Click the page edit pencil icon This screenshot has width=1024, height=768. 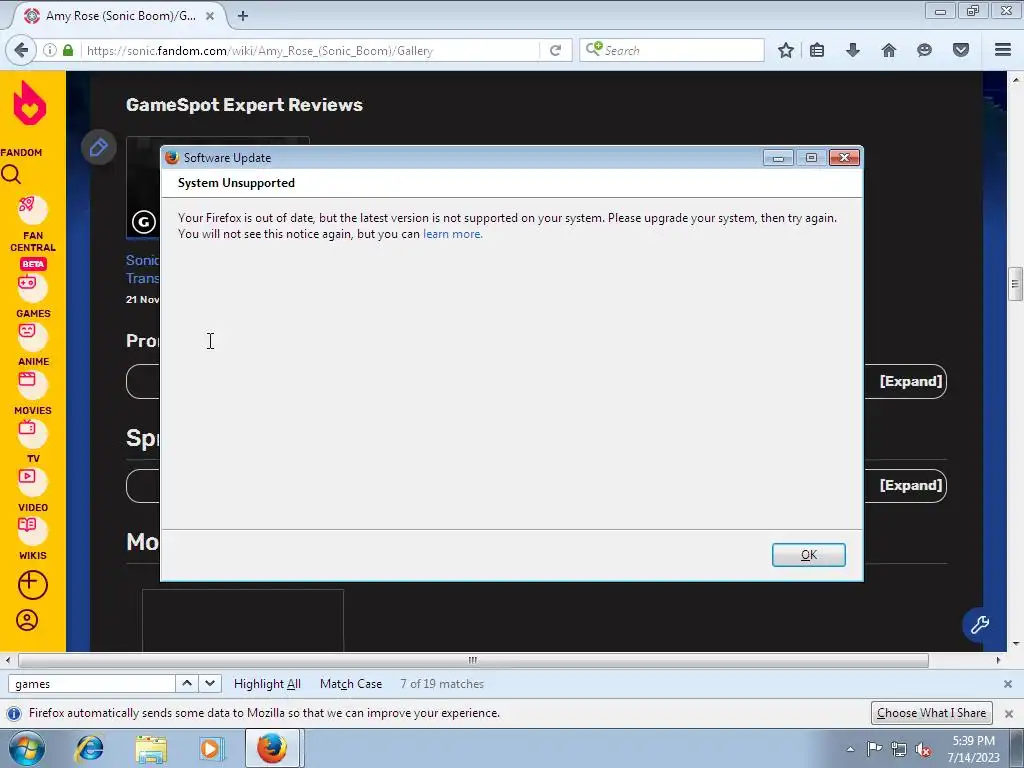(99, 147)
